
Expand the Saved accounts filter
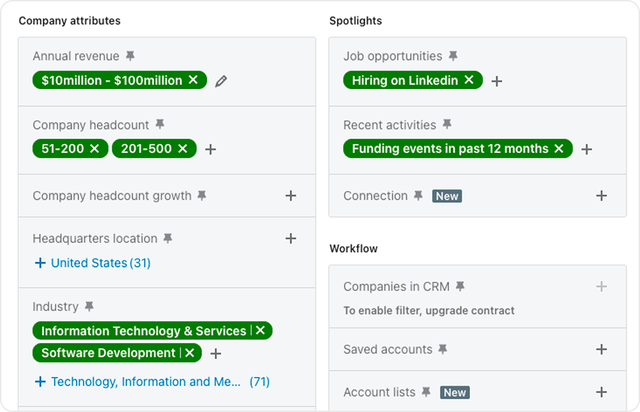[601, 349]
